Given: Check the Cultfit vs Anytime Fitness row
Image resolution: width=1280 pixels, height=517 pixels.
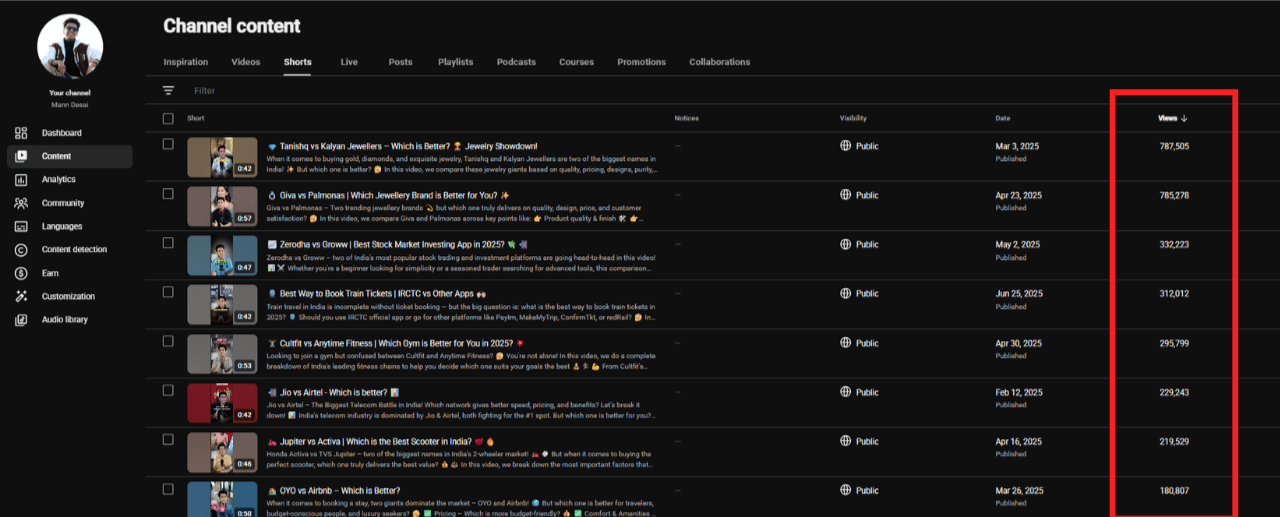Looking at the screenshot, I should [x=168, y=342].
